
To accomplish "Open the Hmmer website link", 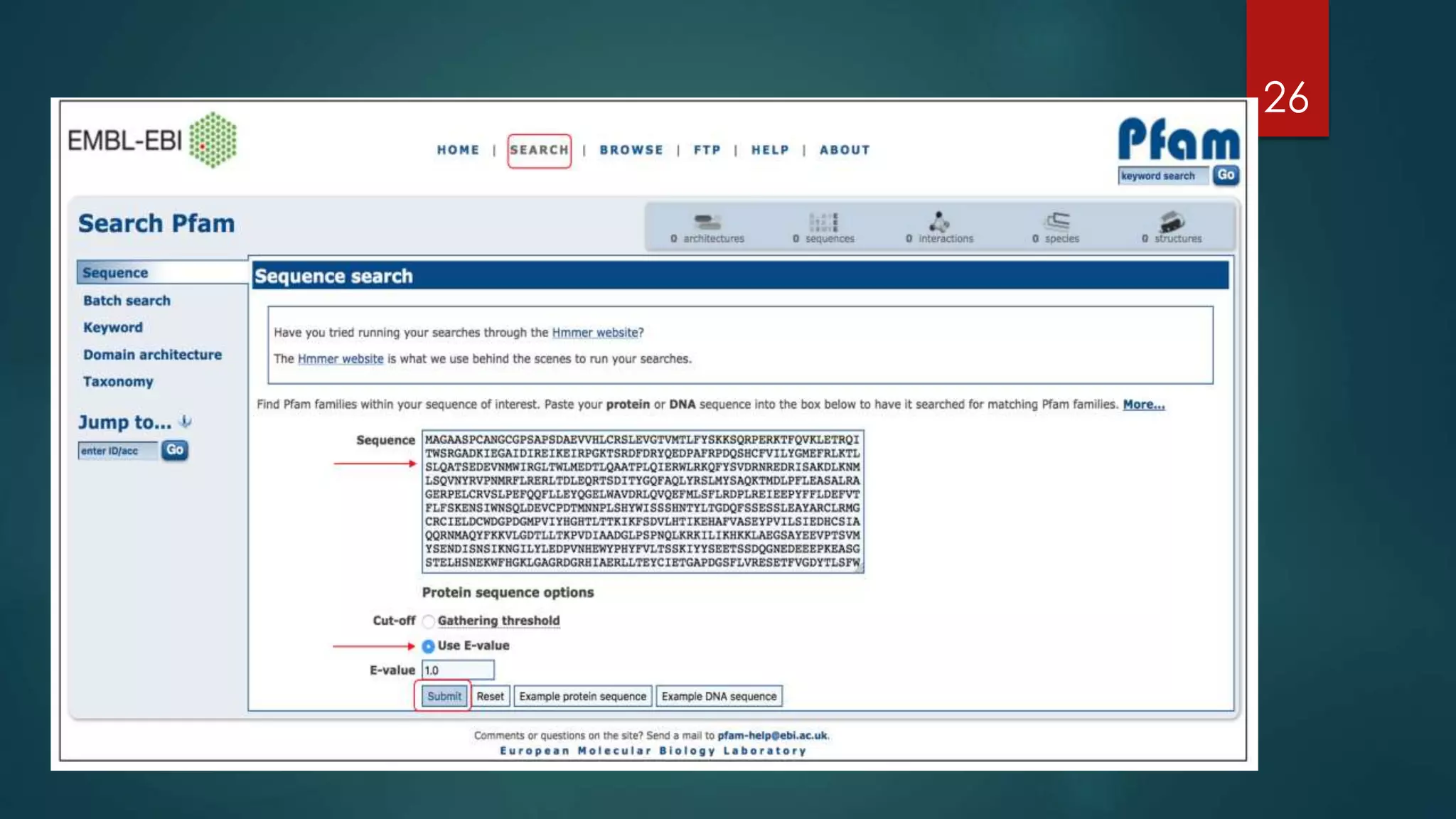I will (595, 333).
